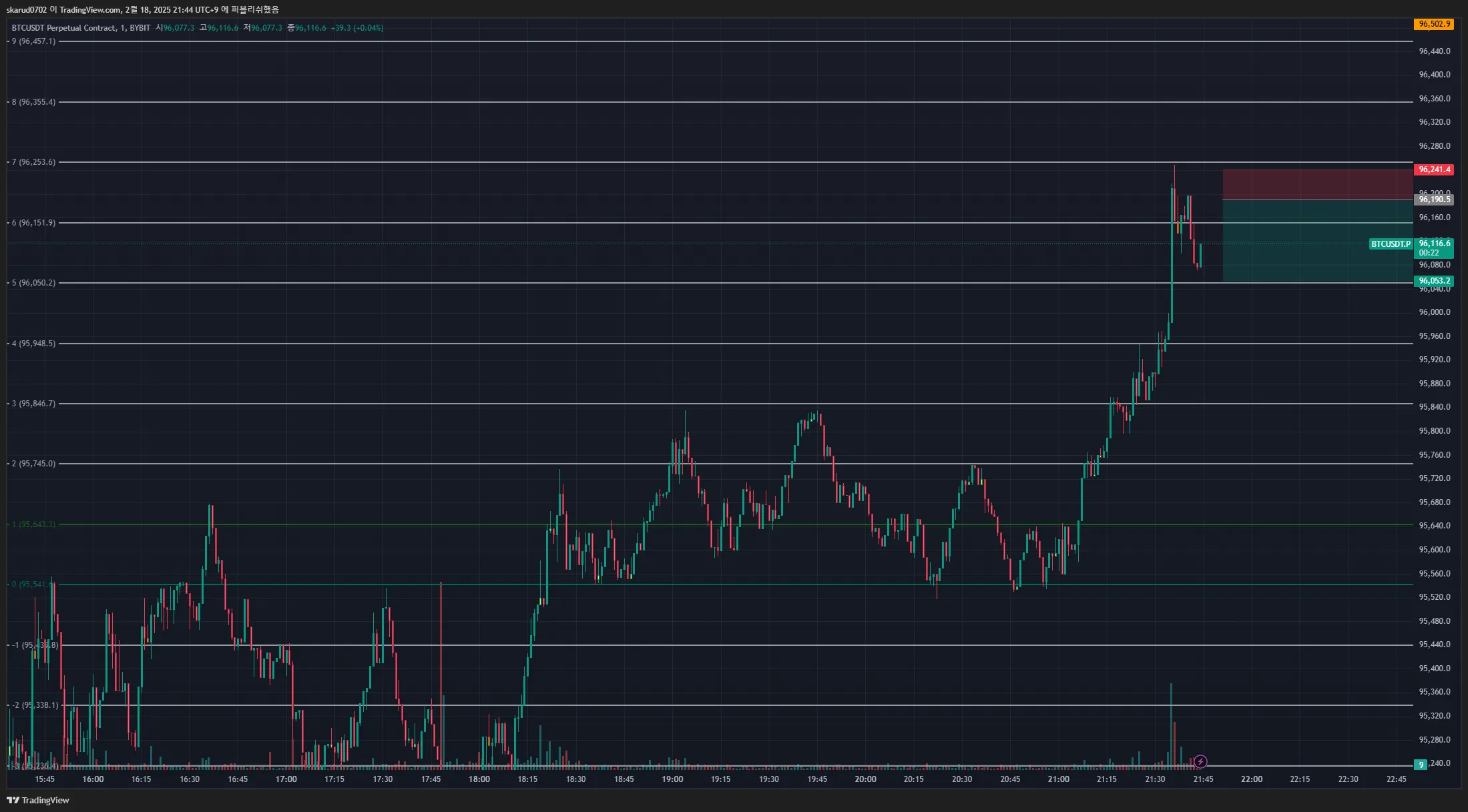Click the TradingView.com text in header
Screen dimensions: 1468x812
[90, 9]
